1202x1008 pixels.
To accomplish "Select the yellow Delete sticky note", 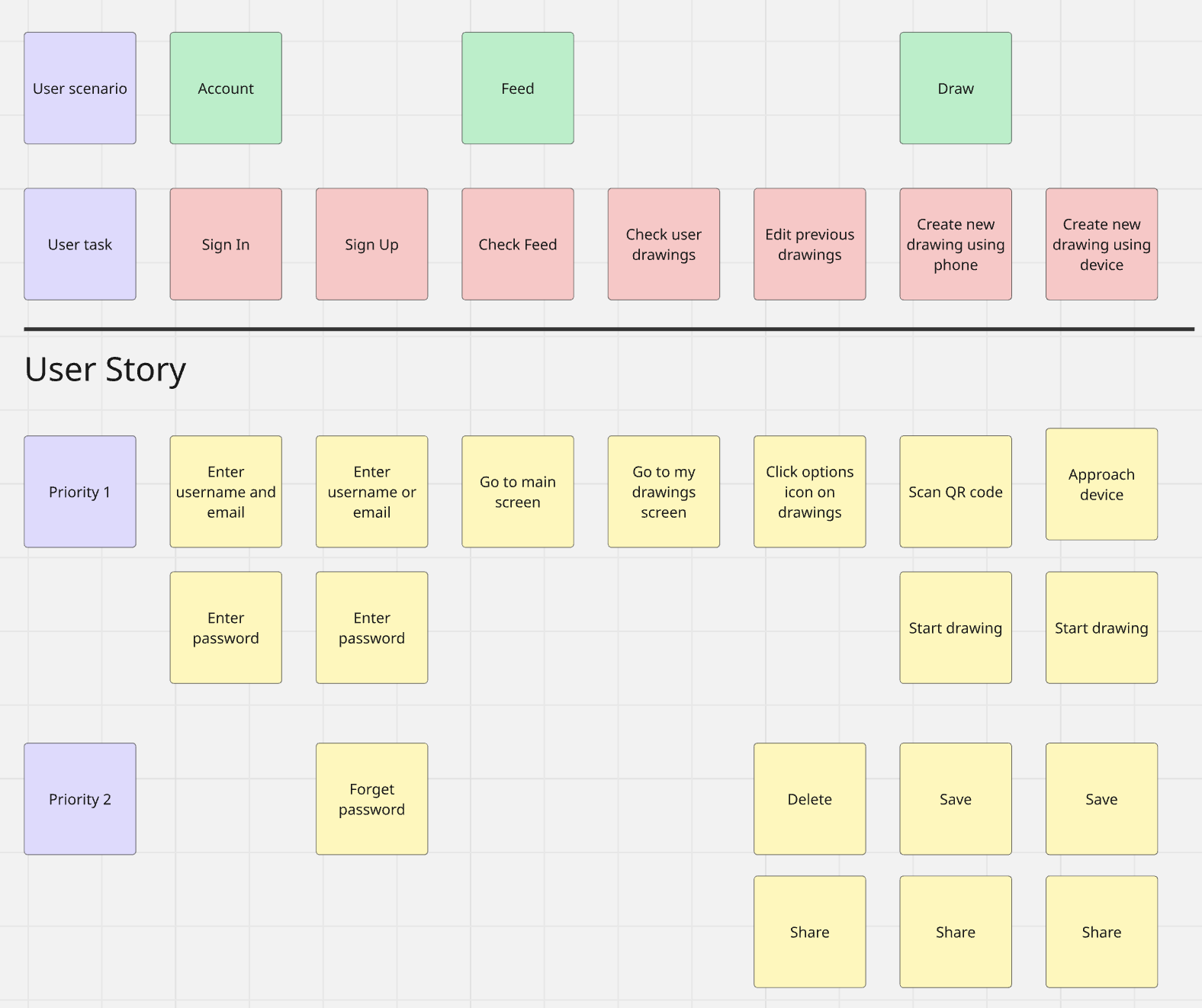I will click(x=809, y=799).
